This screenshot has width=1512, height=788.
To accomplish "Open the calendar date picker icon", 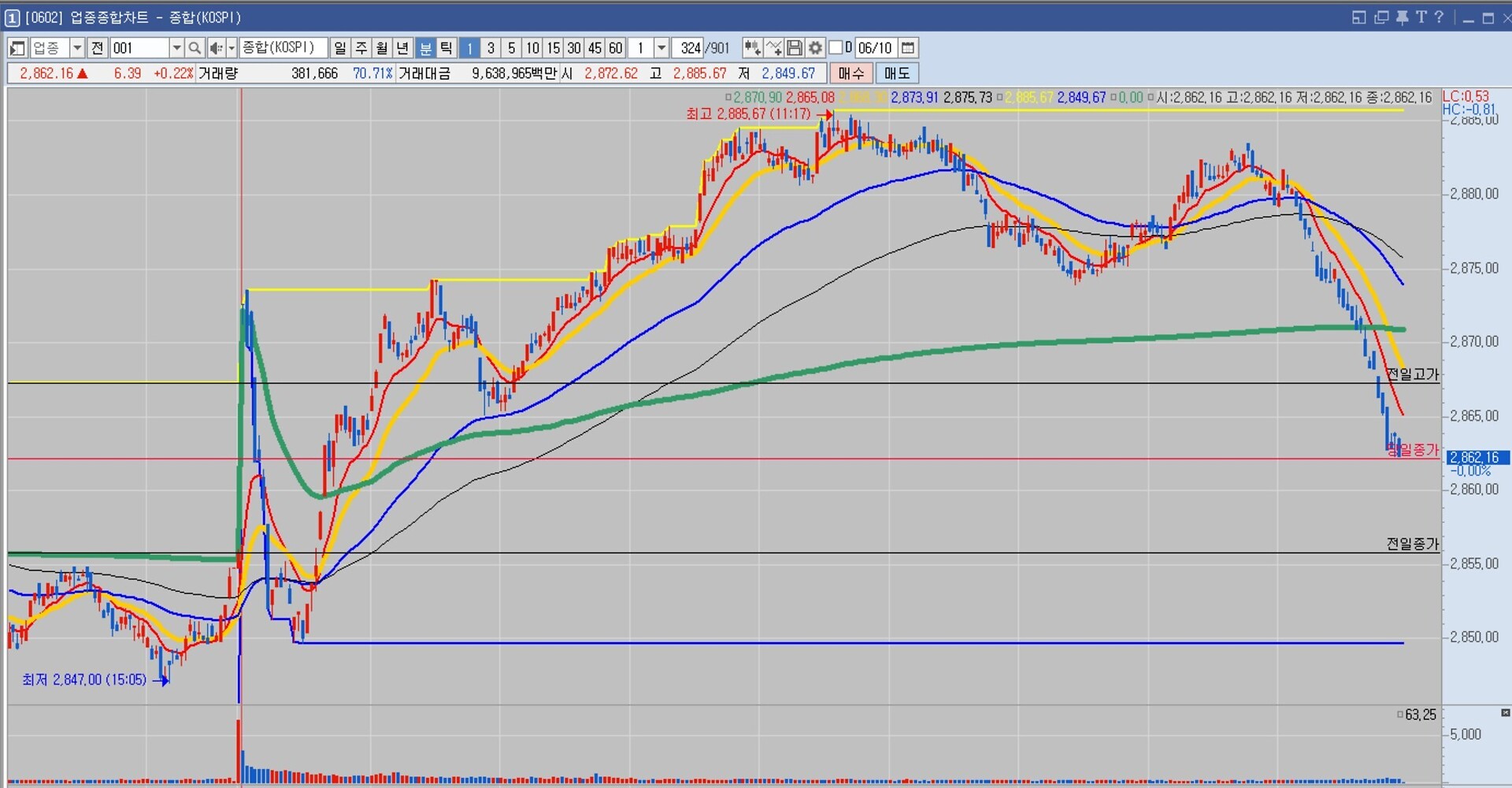I will [908, 48].
